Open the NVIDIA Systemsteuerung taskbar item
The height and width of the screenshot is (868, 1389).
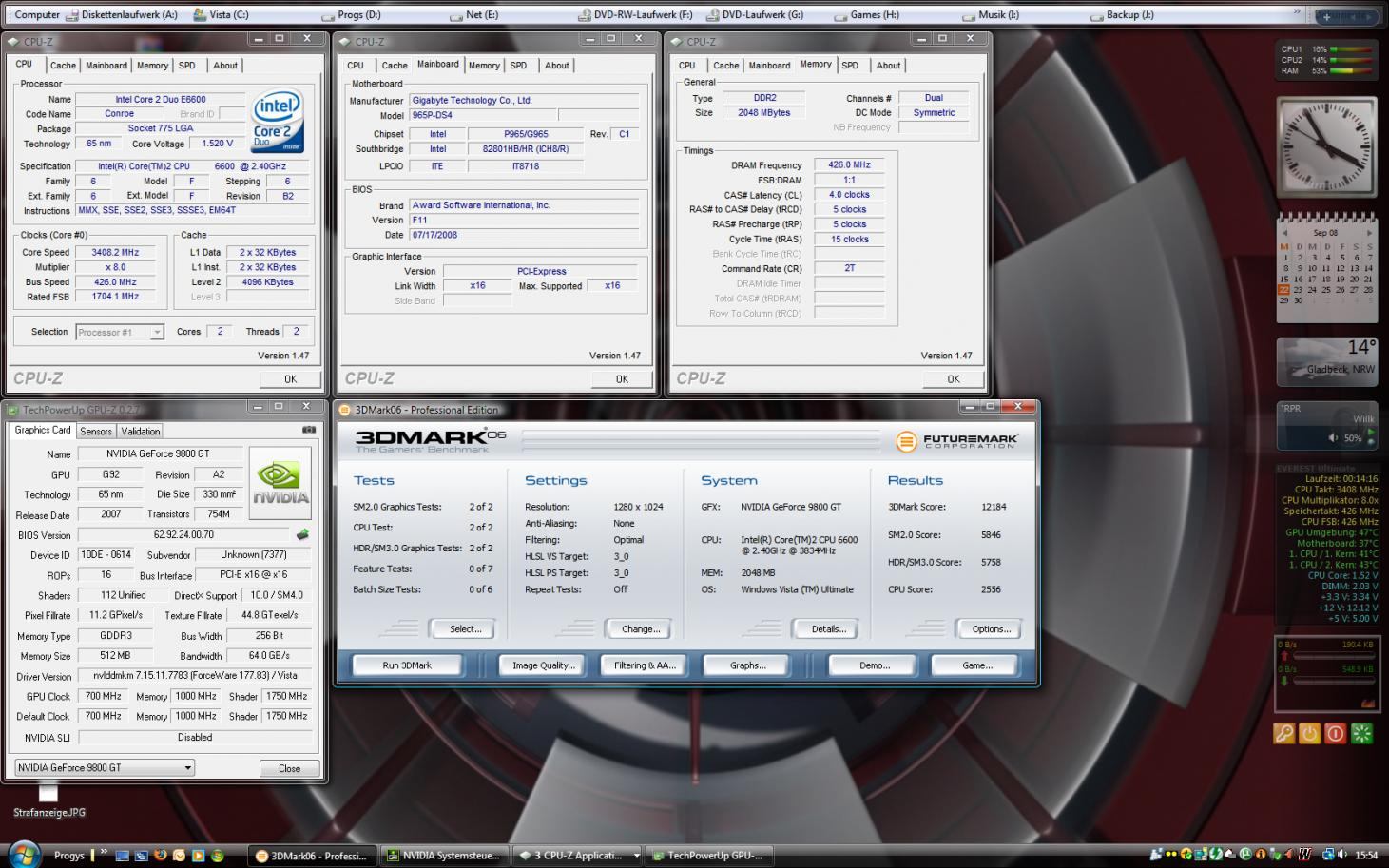tap(444, 856)
